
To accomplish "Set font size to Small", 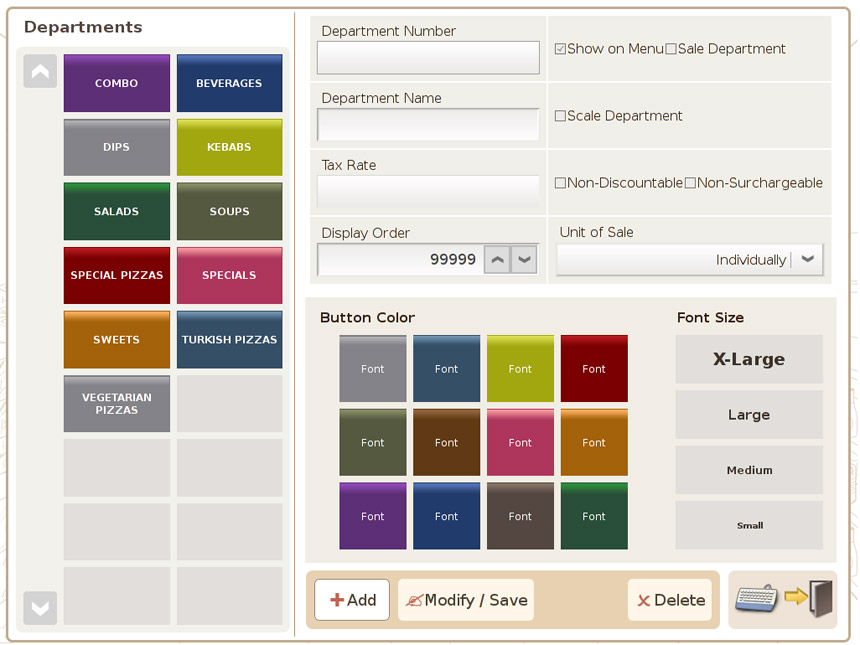I will [x=749, y=525].
